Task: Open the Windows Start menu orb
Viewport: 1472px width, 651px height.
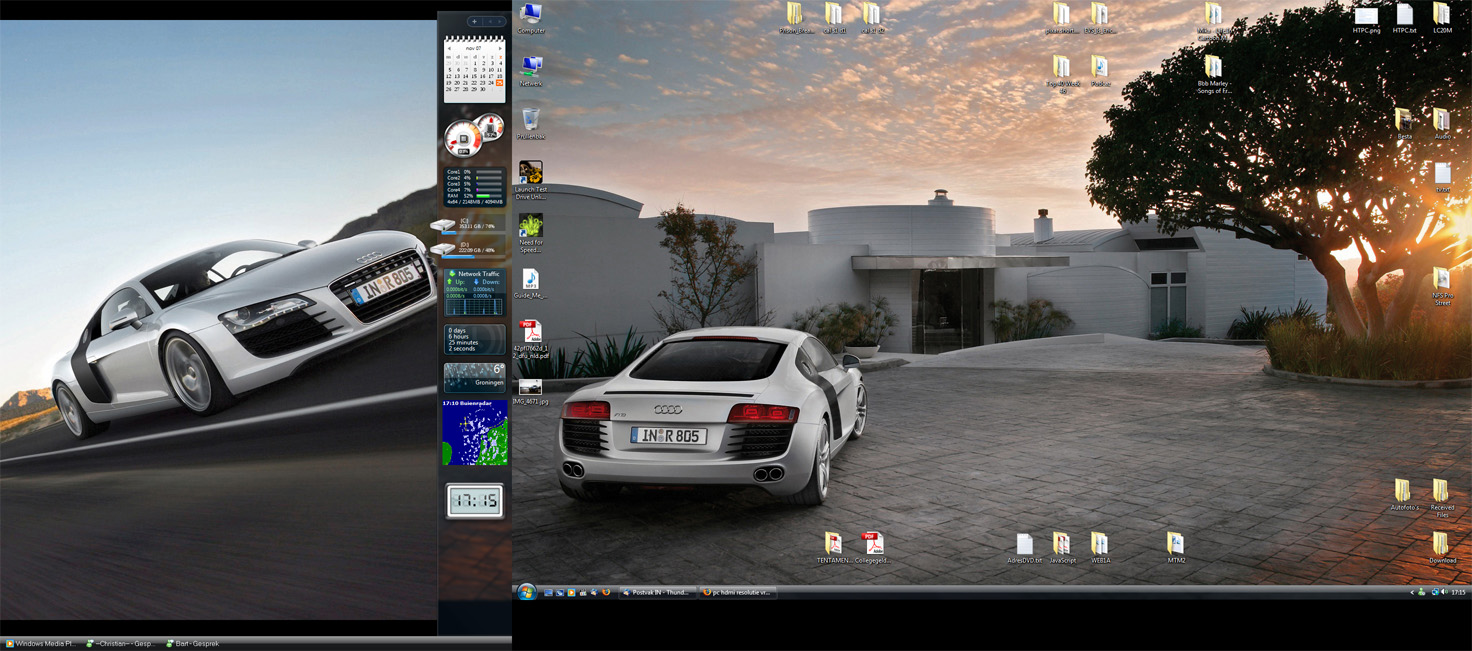Action: [526, 592]
